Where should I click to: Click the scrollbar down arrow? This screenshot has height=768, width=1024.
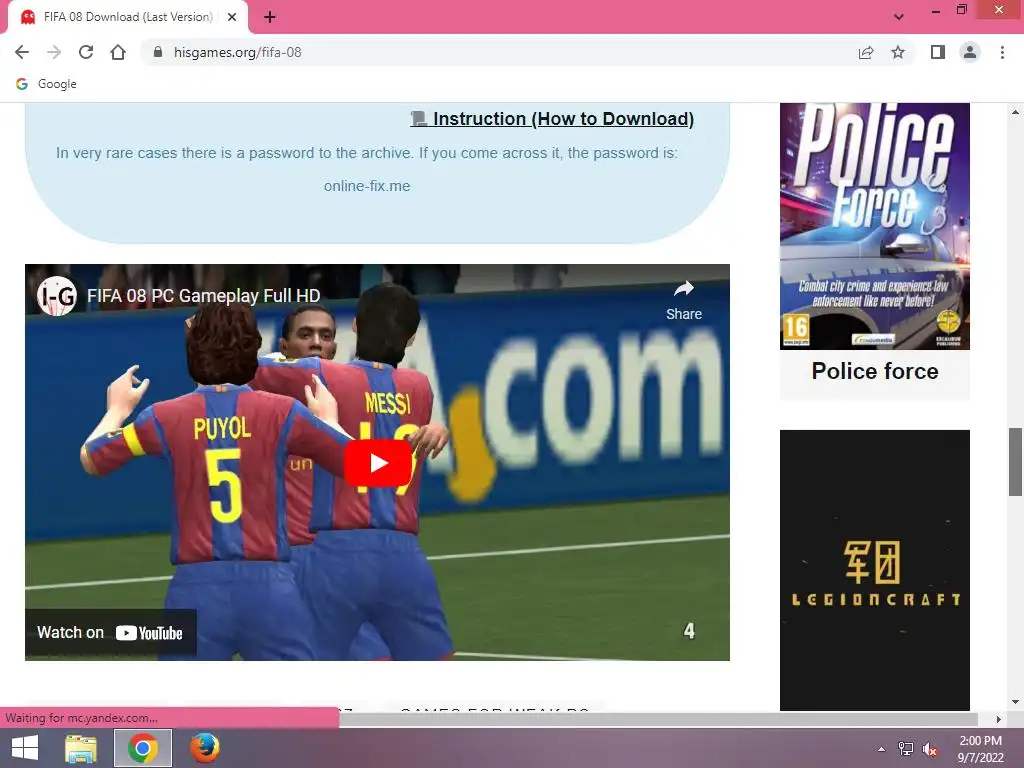click(1015, 702)
